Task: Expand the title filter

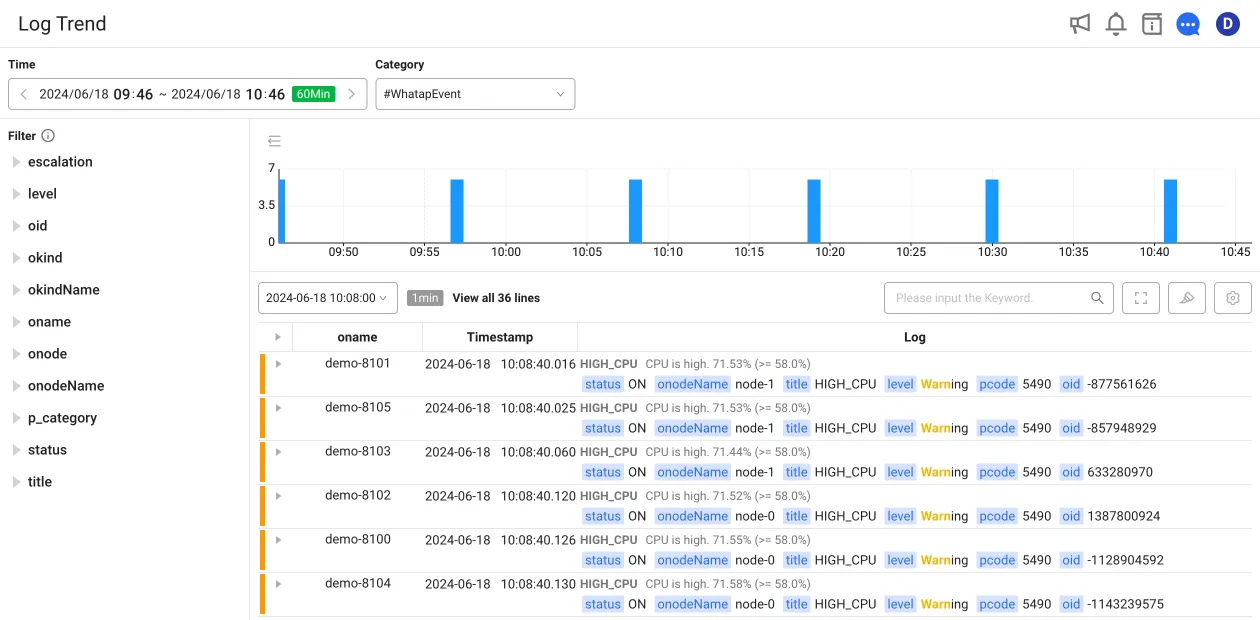Action: pos(16,482)
